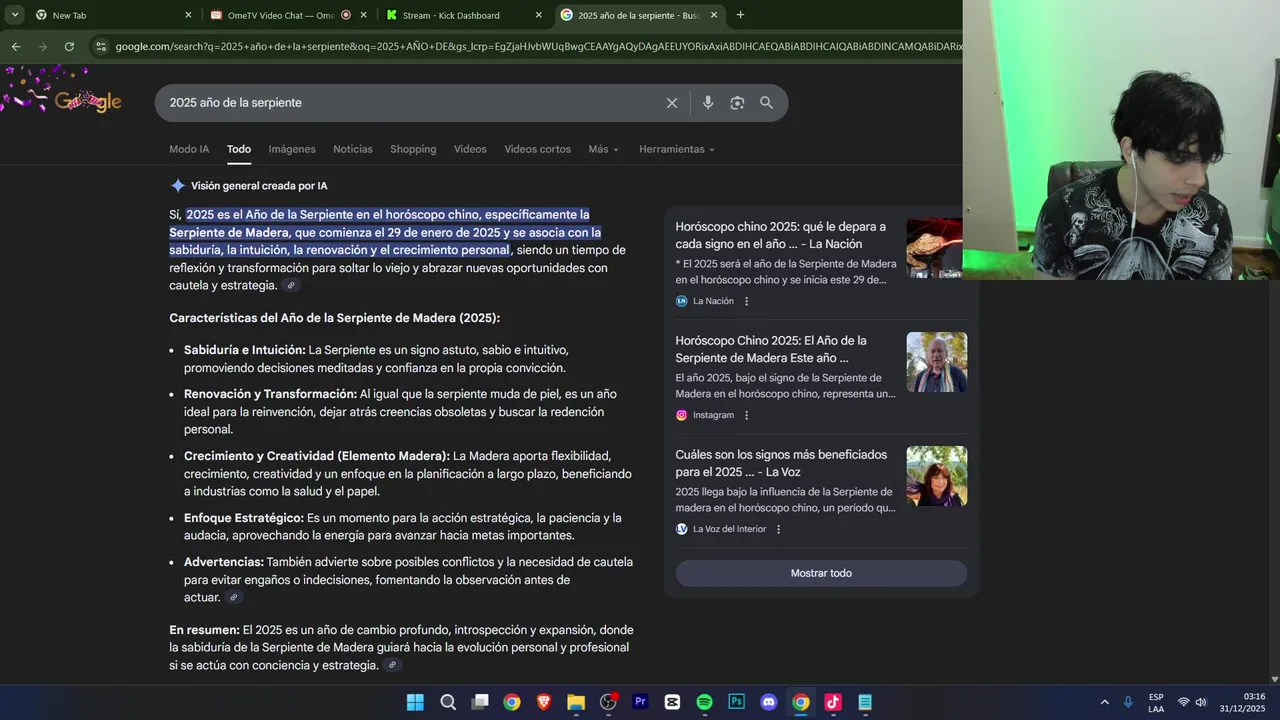
Task: Open volume control in system tray
Action: click(1201, 702)
